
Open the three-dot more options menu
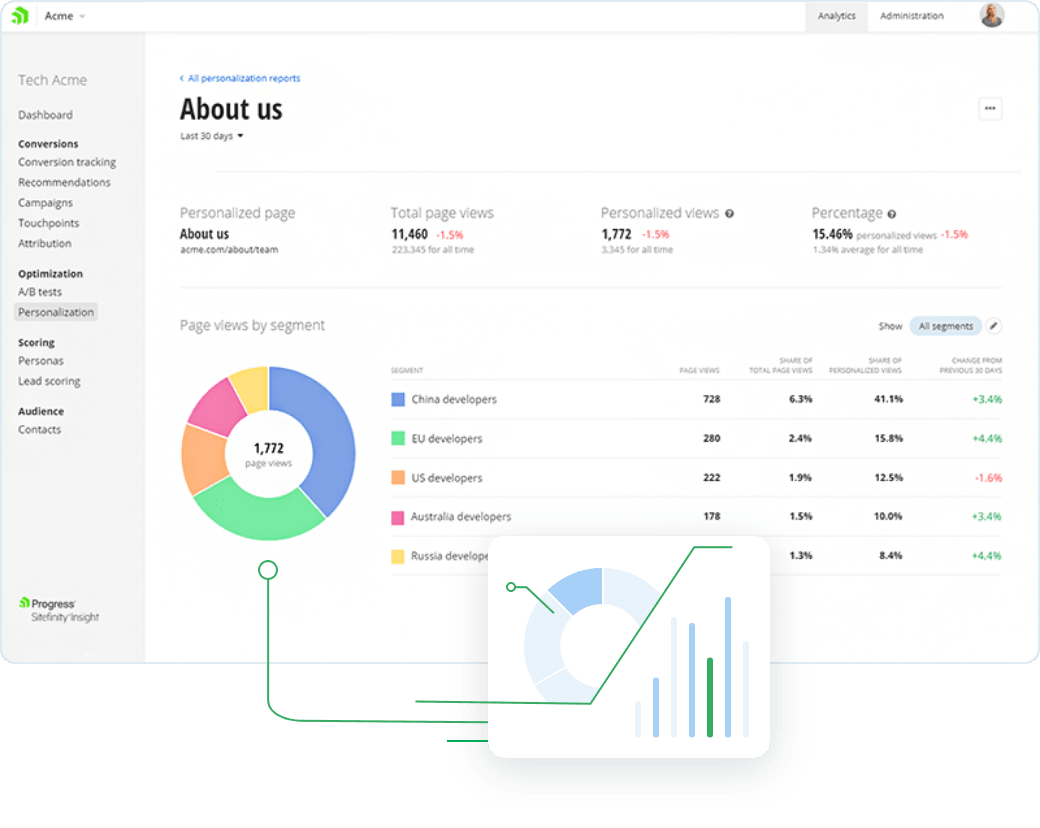[990, 109]
